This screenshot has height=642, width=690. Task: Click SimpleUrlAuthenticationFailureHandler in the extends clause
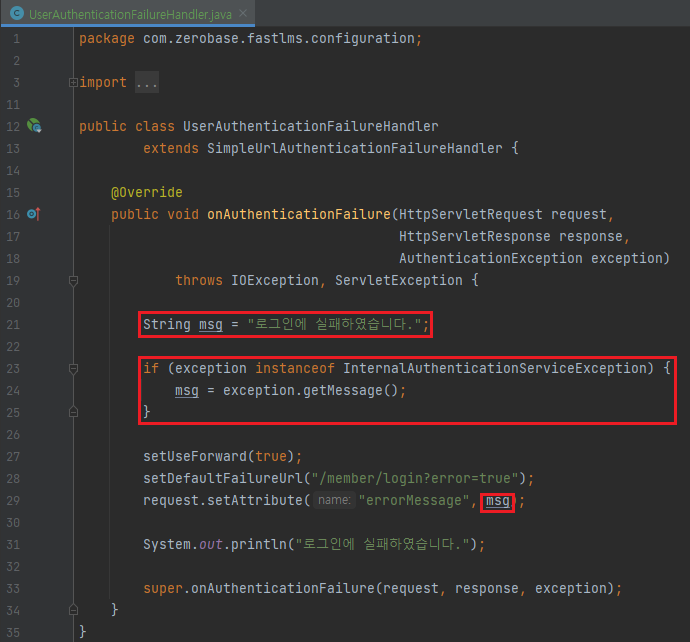pyautogui.click(x=355, y=149)
